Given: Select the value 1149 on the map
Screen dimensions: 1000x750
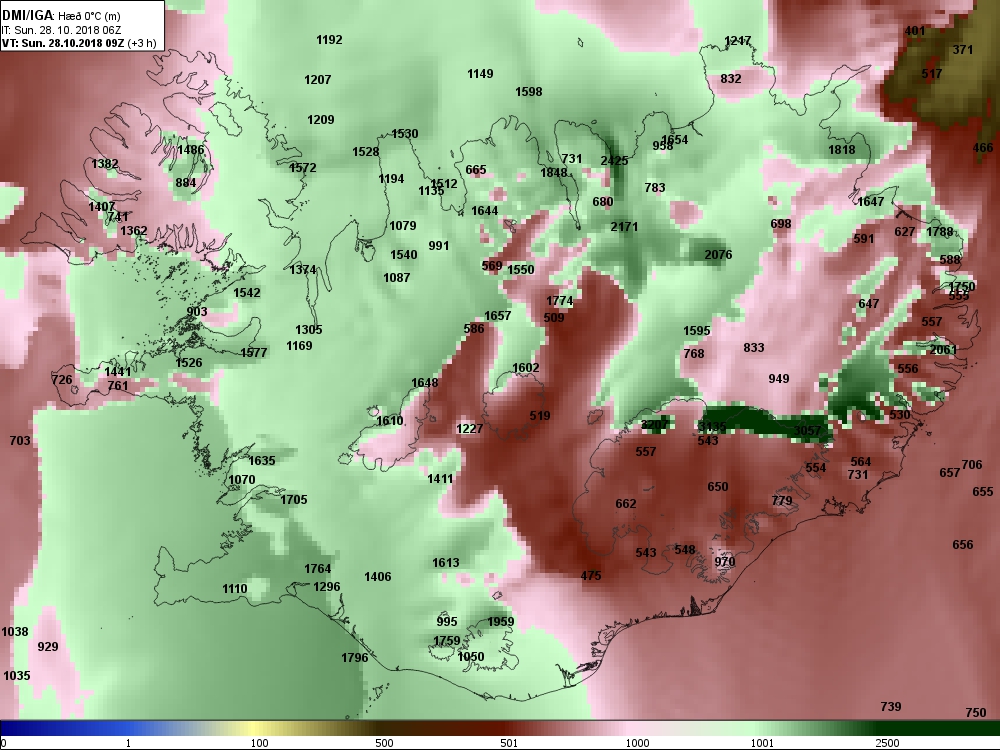Looking at the screenshot, I should [480, 74].
